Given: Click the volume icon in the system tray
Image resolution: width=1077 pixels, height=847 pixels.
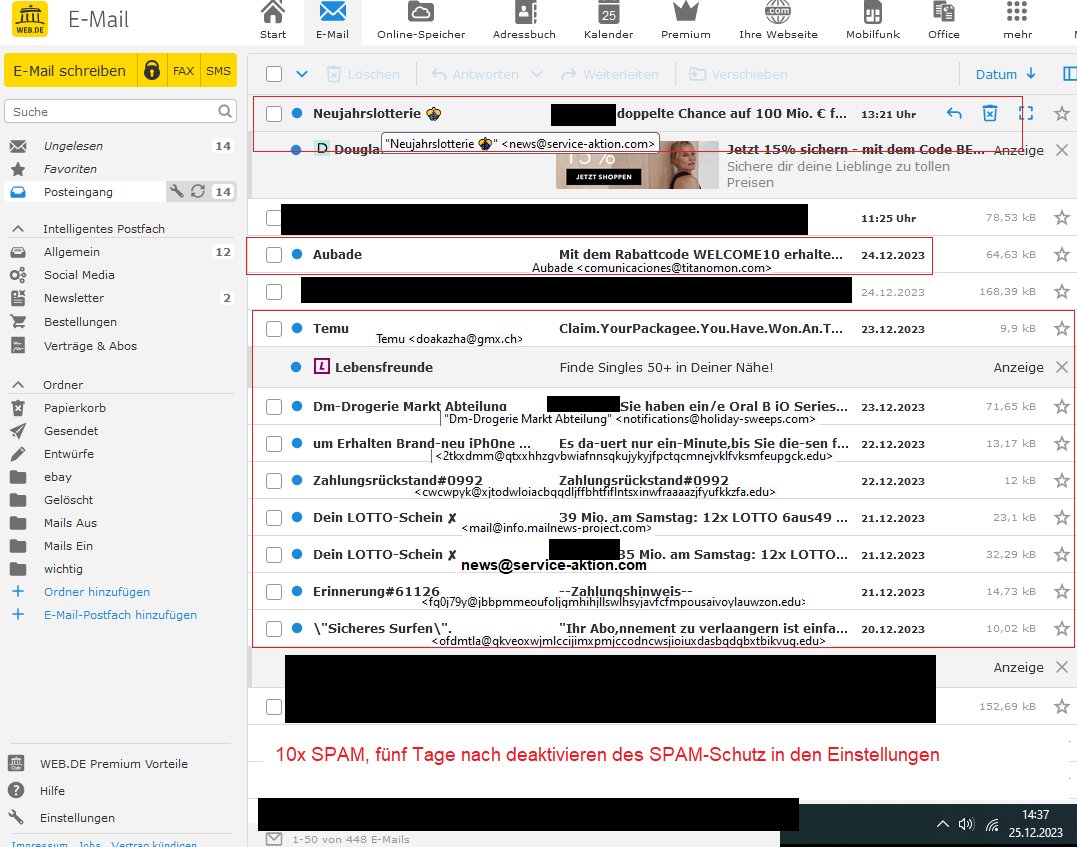Looking at the screenshot, I should coord(965,823).
